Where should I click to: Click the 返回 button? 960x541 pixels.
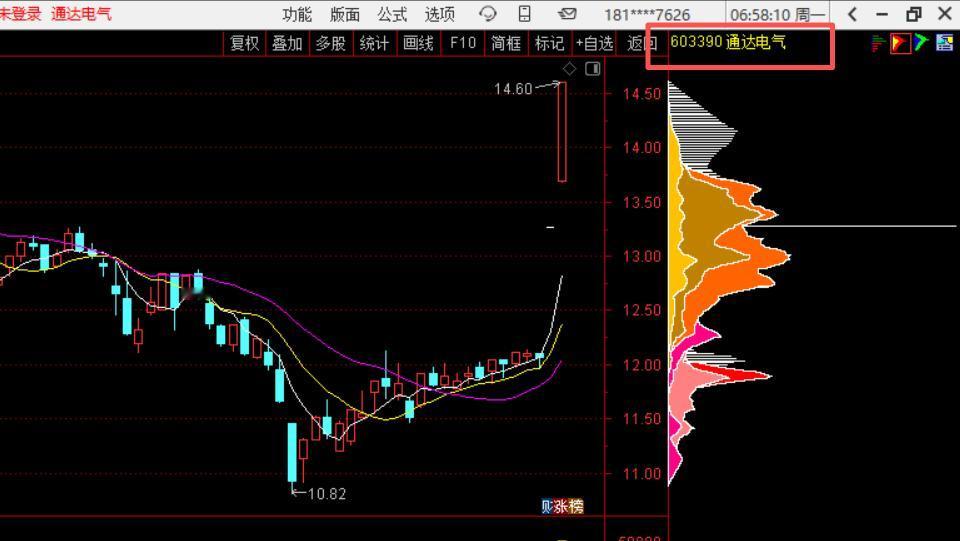[641, 43]
